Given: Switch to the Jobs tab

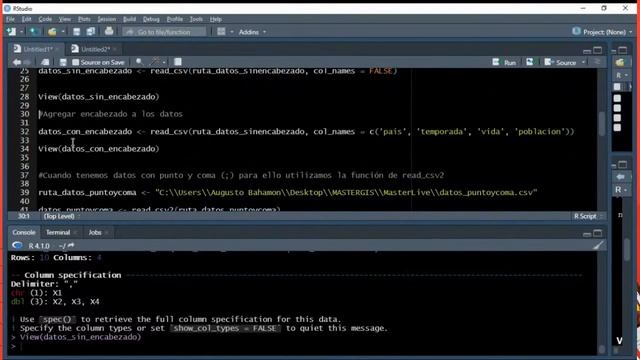Looking at the screenshot, I should pos(95,232).
